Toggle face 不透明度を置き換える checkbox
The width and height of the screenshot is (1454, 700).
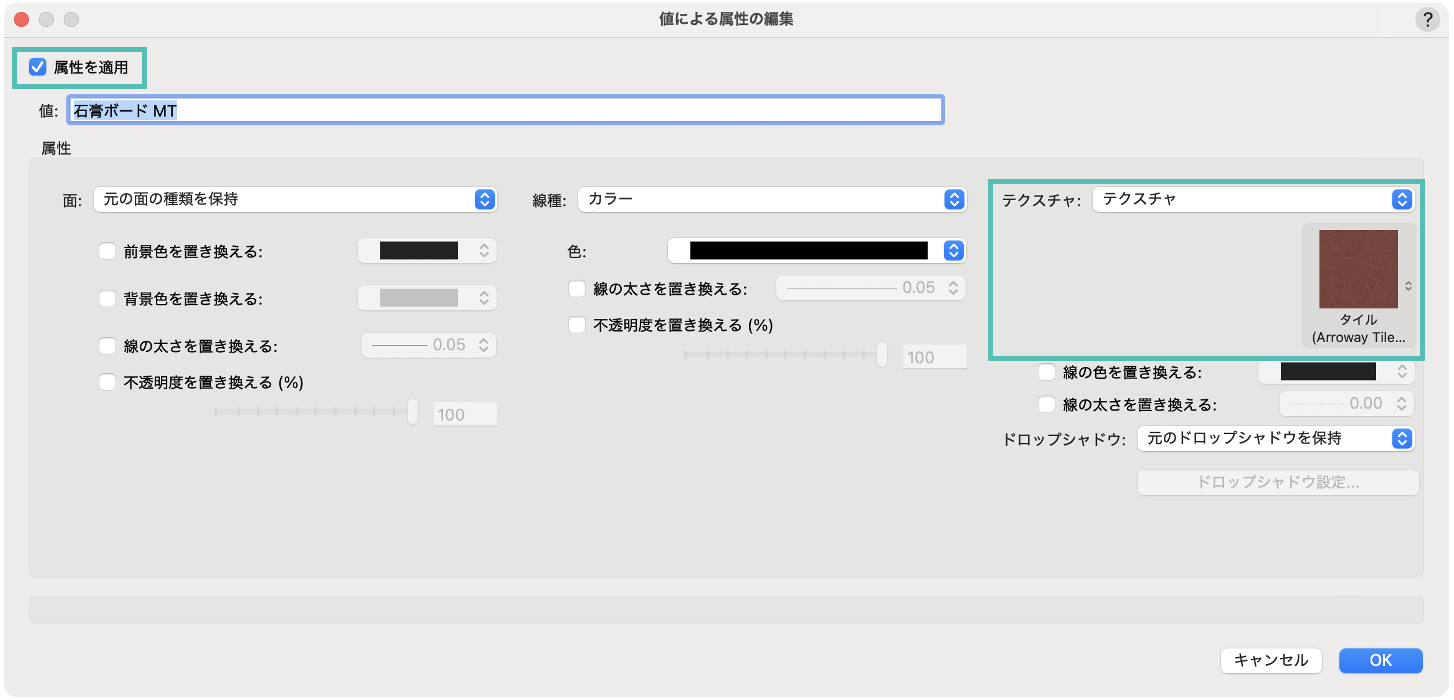pyautogui.click(x=107, y=382)
